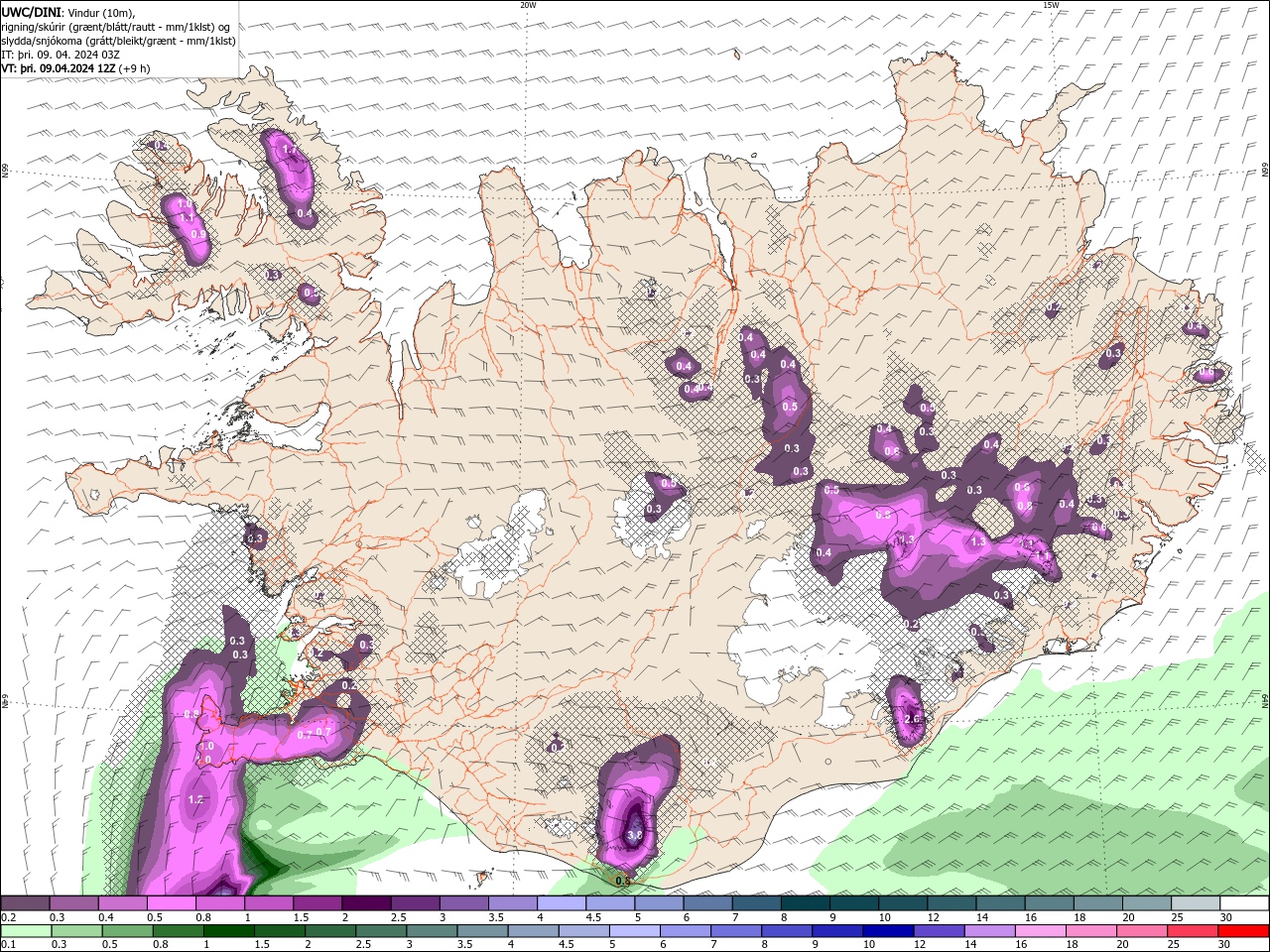Click the 0.4 label on upper legend scale

click(x=105, y=917)
